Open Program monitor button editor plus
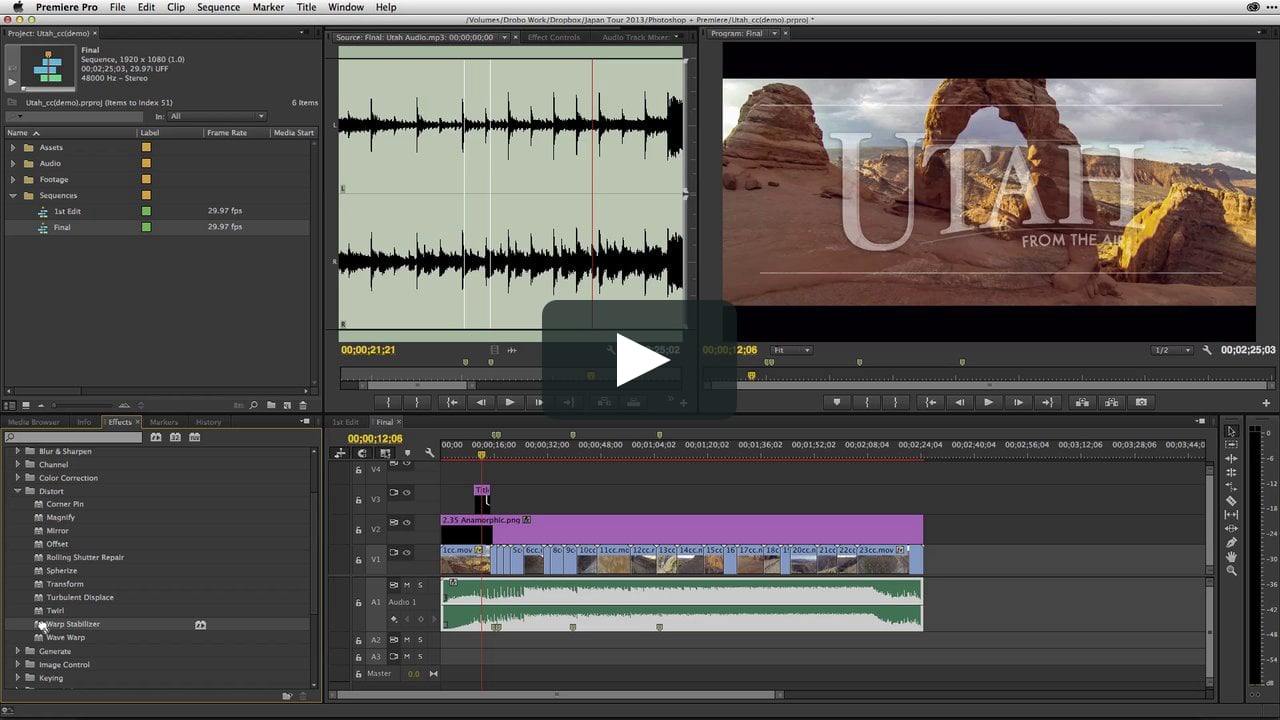The width and height of the screenshot is (1280, 720). (x=1266, y=403)
